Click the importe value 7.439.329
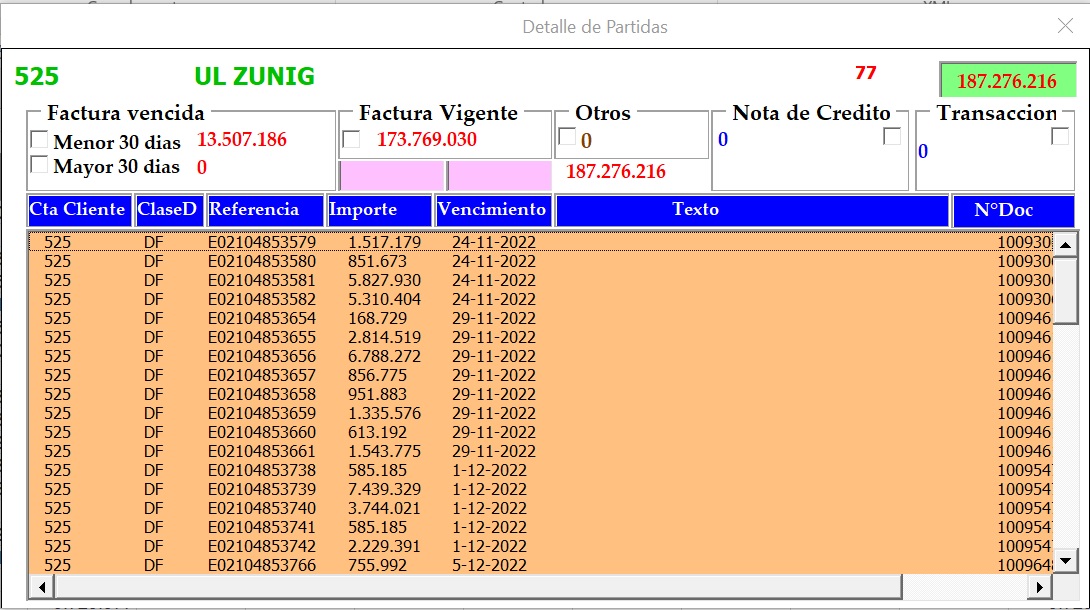 [384, 489]
